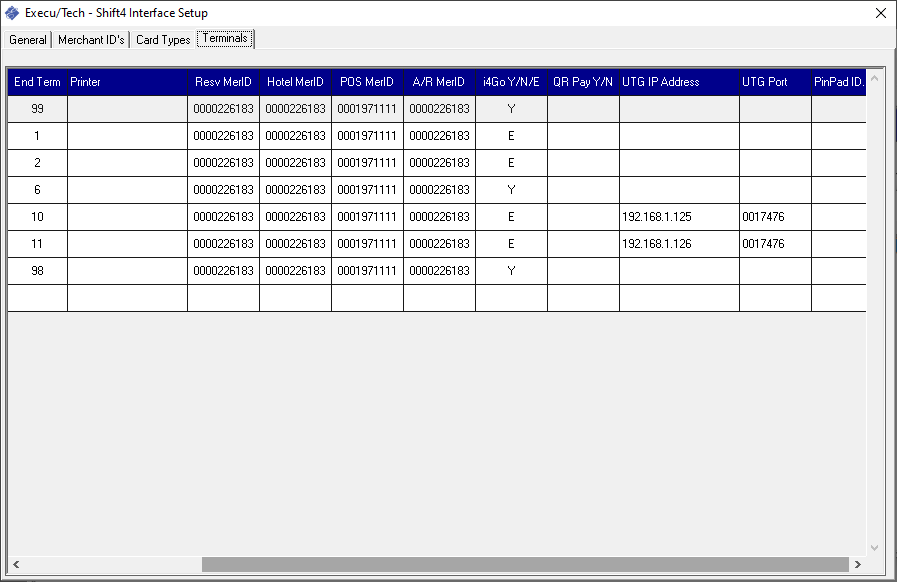Click the QR Pay Y/N column header
897x582 pixels.
click(x=584, y=82)
